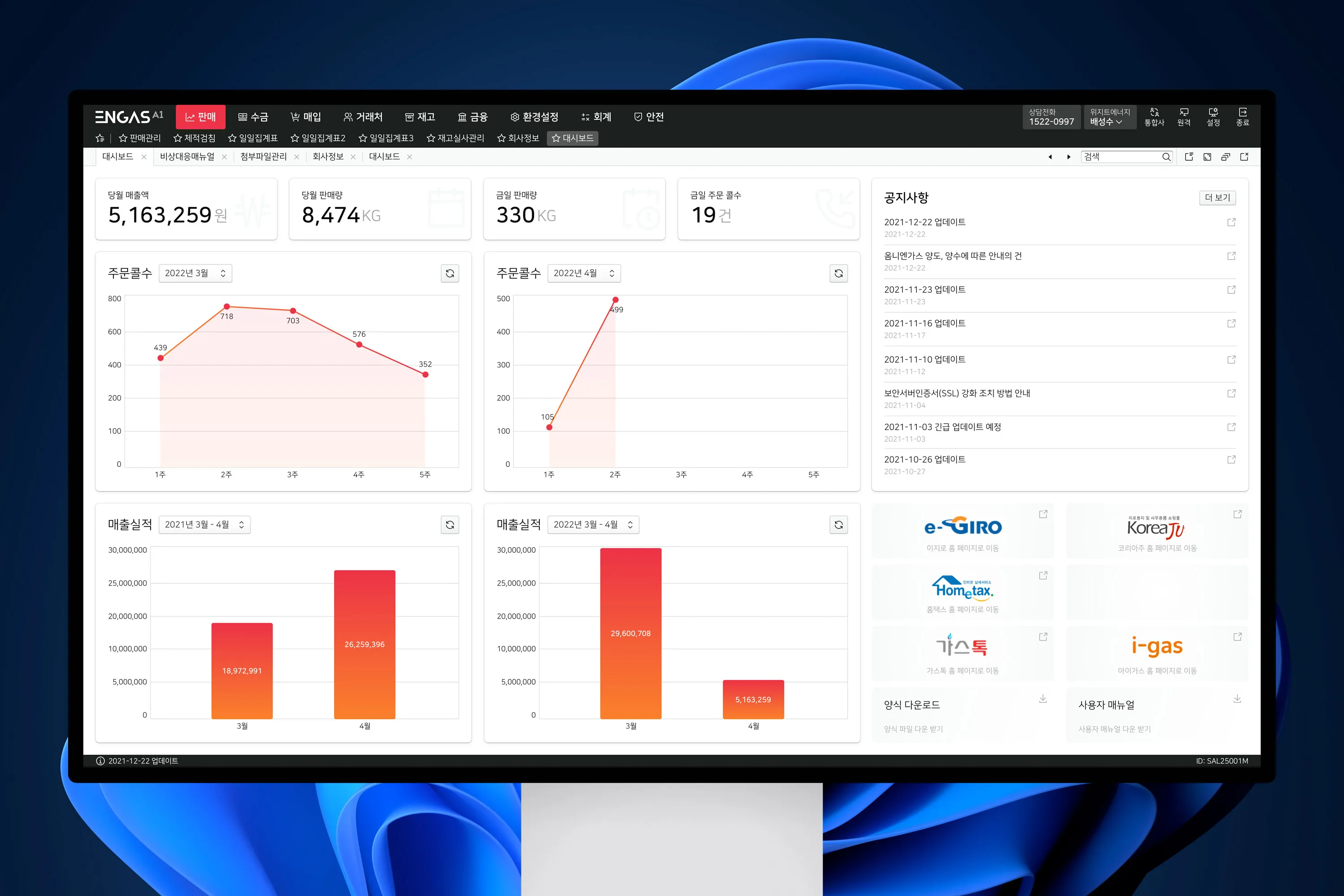
Task: Expand the 2021년 3월 - 4월 period dropdown
Action: [x=204, y=525]
